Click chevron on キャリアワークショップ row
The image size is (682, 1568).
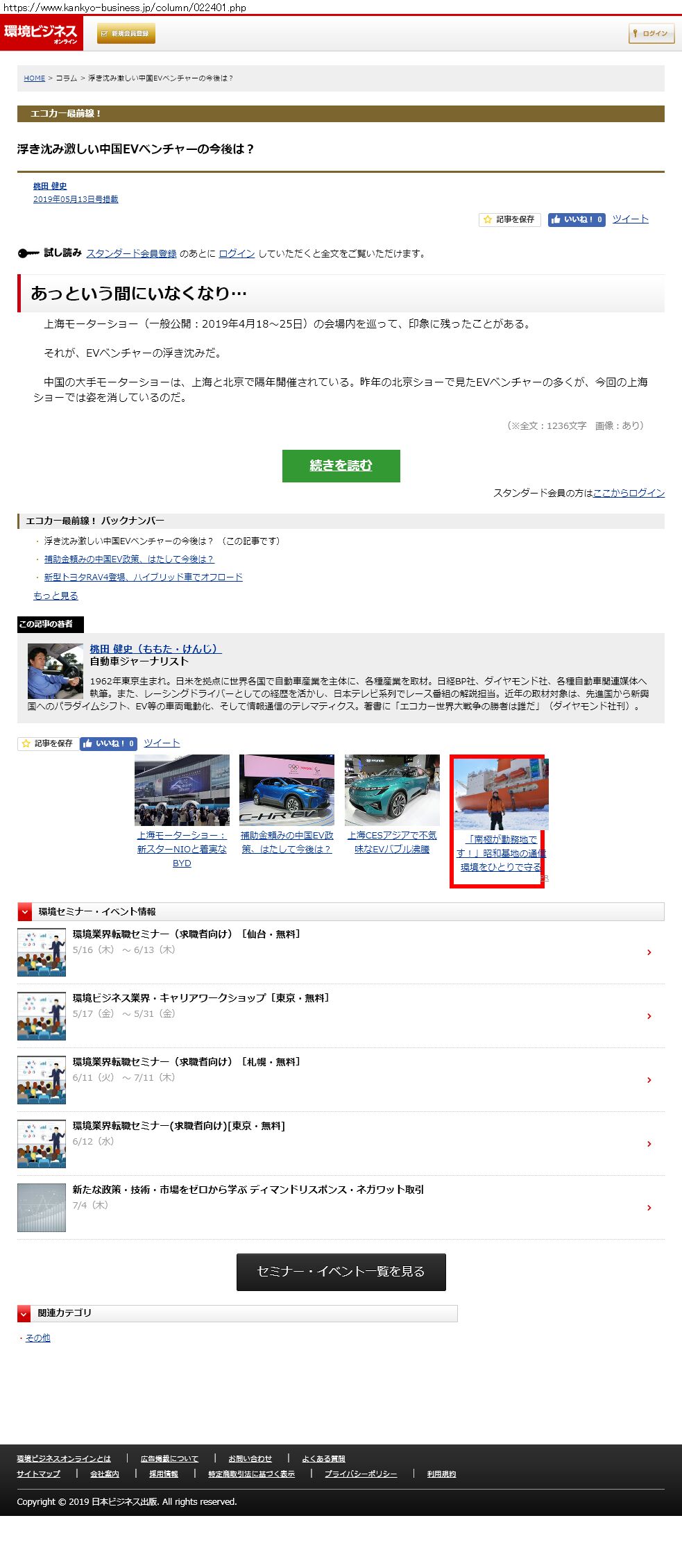coord(649,1016)
